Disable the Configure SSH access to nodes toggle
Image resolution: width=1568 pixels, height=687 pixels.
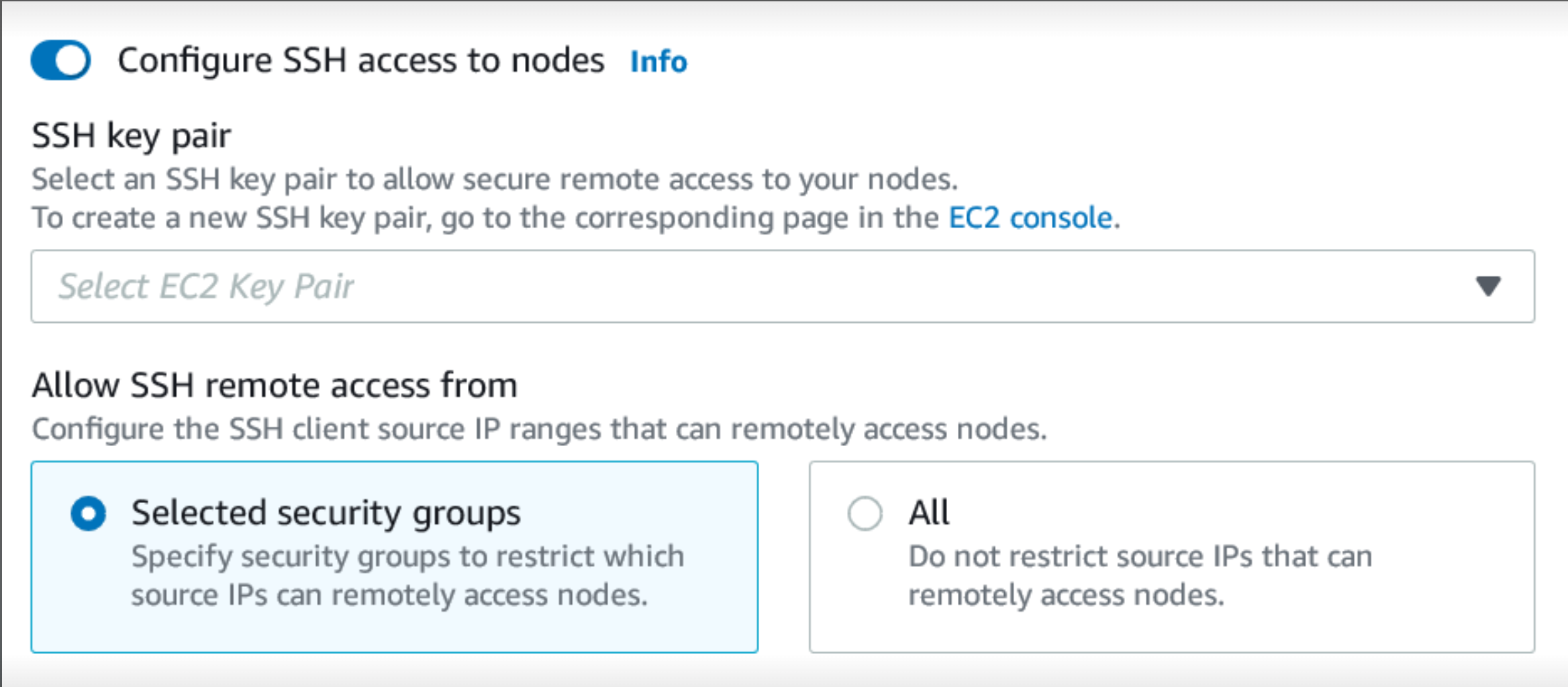60,59
